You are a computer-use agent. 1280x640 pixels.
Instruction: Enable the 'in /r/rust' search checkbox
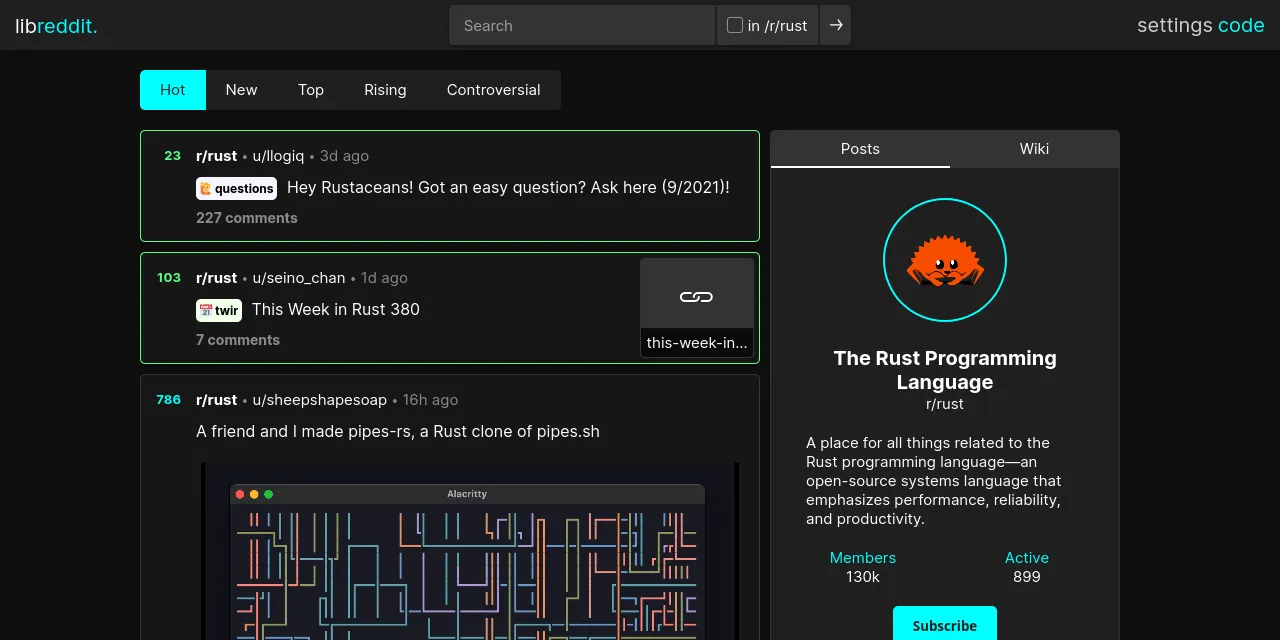pos(734,25)
